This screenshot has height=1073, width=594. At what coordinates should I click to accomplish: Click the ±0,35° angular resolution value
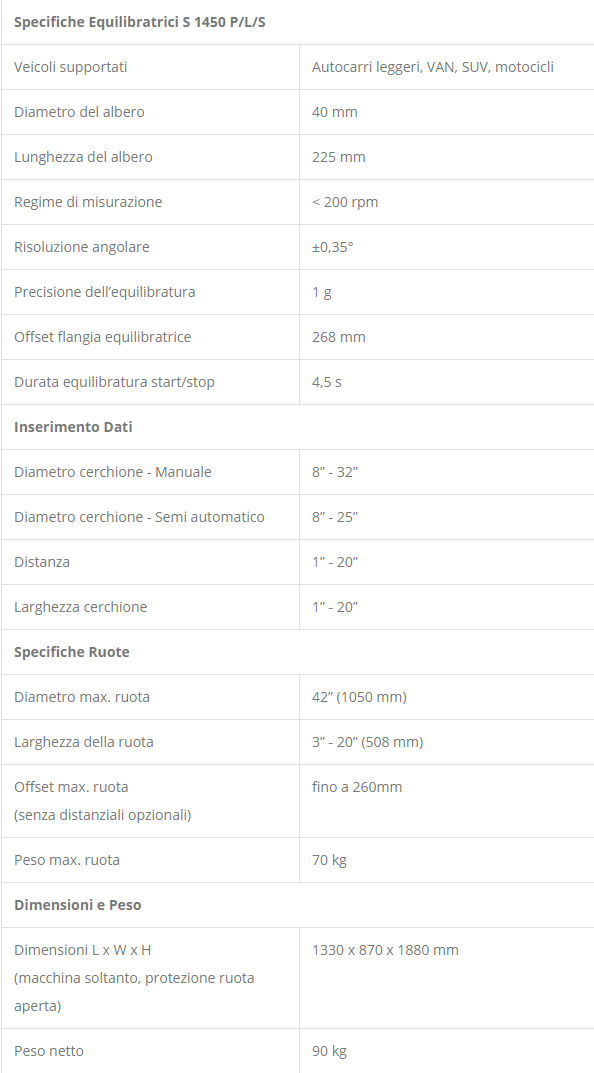(x=333, y=247)
